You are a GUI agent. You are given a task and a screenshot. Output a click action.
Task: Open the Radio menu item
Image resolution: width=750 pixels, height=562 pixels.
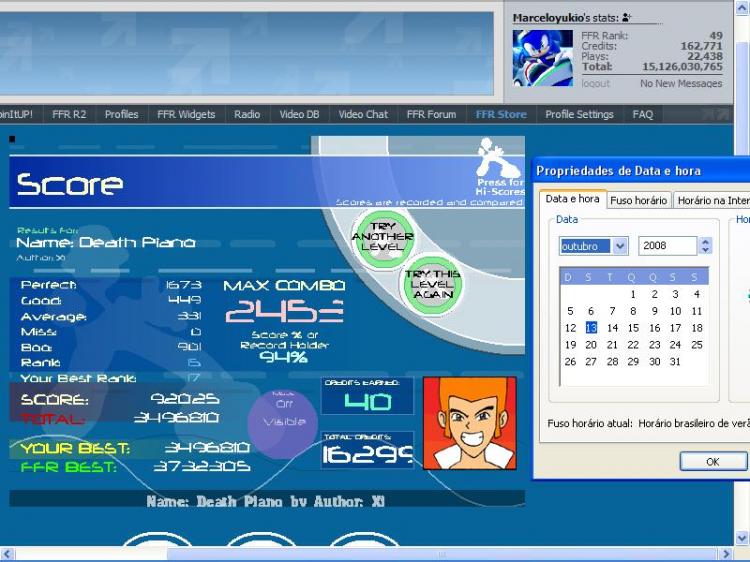point(247,114)
